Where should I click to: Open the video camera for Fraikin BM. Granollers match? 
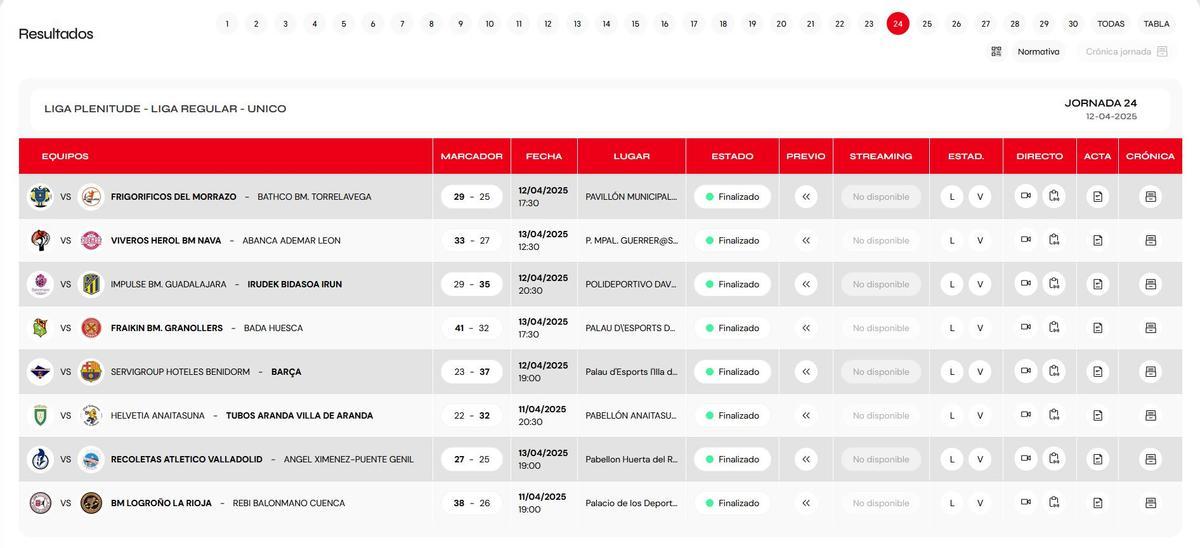click(x=1025, y=328)
